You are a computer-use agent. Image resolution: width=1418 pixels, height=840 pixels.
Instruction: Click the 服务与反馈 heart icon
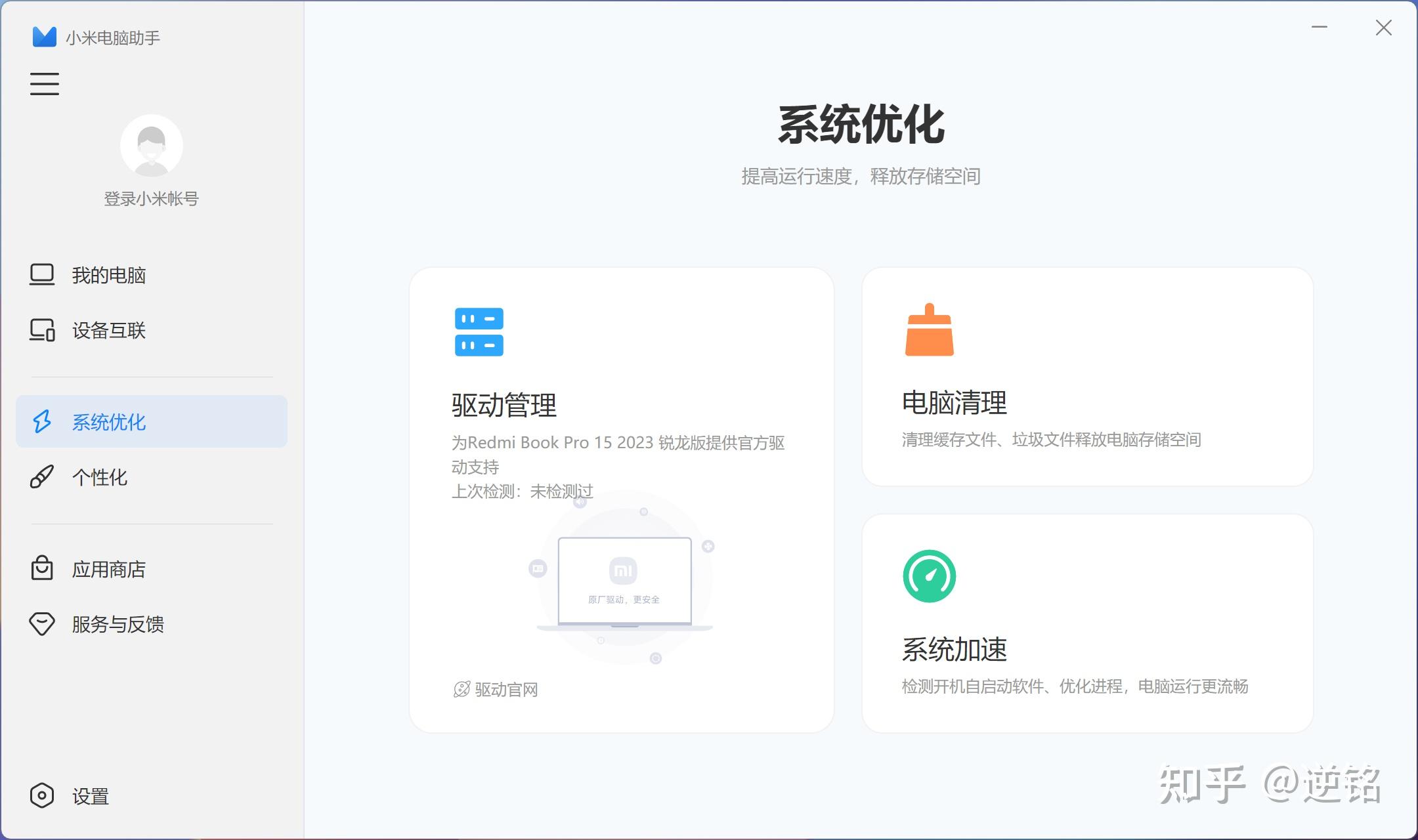click(x=42, y=624)
